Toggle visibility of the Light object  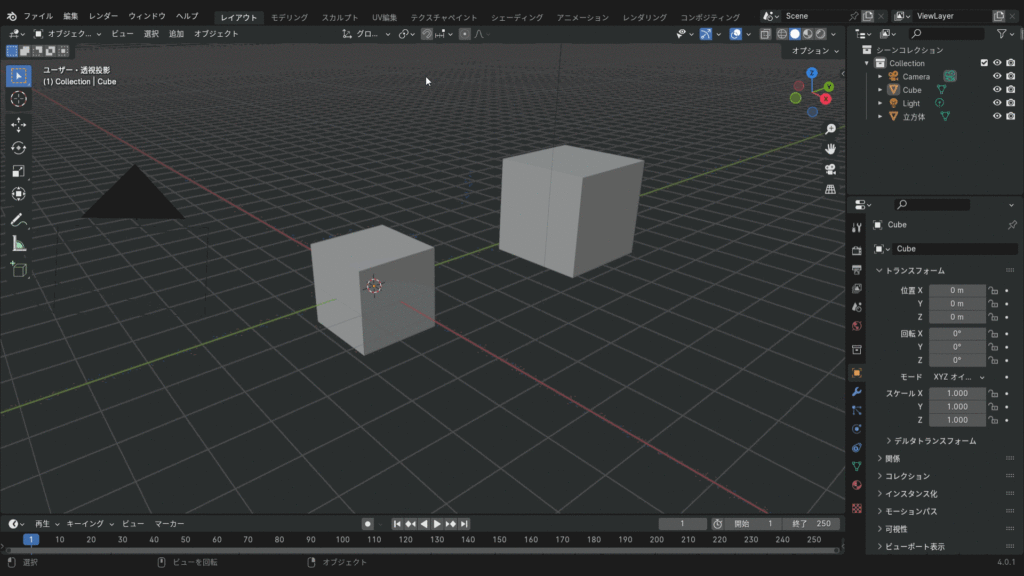click(997, 103)
